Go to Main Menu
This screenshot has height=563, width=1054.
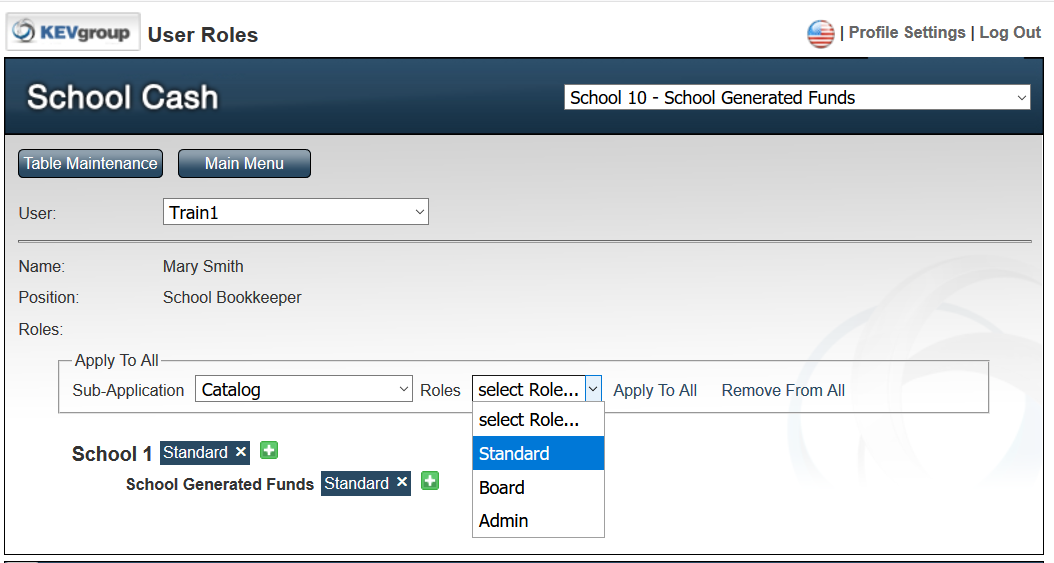pos(245,163)
